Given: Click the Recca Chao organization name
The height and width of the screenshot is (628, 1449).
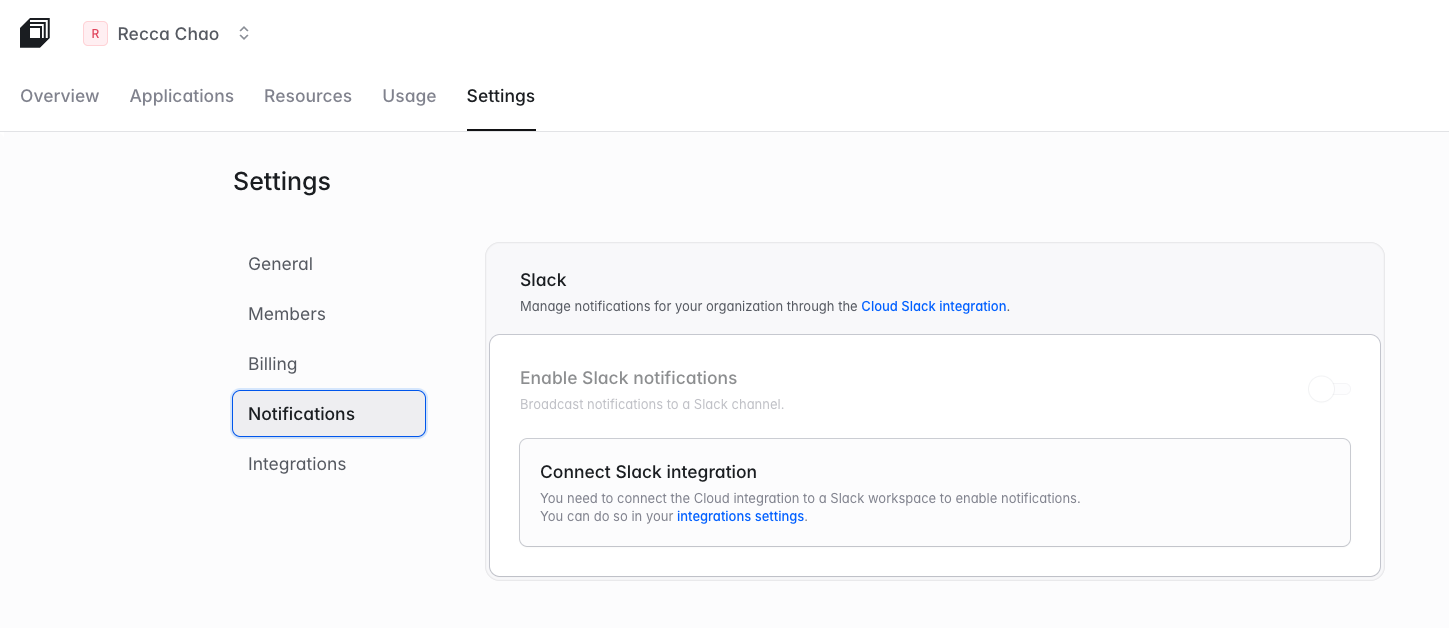Looking at the screenshot, I should [168, 34].
